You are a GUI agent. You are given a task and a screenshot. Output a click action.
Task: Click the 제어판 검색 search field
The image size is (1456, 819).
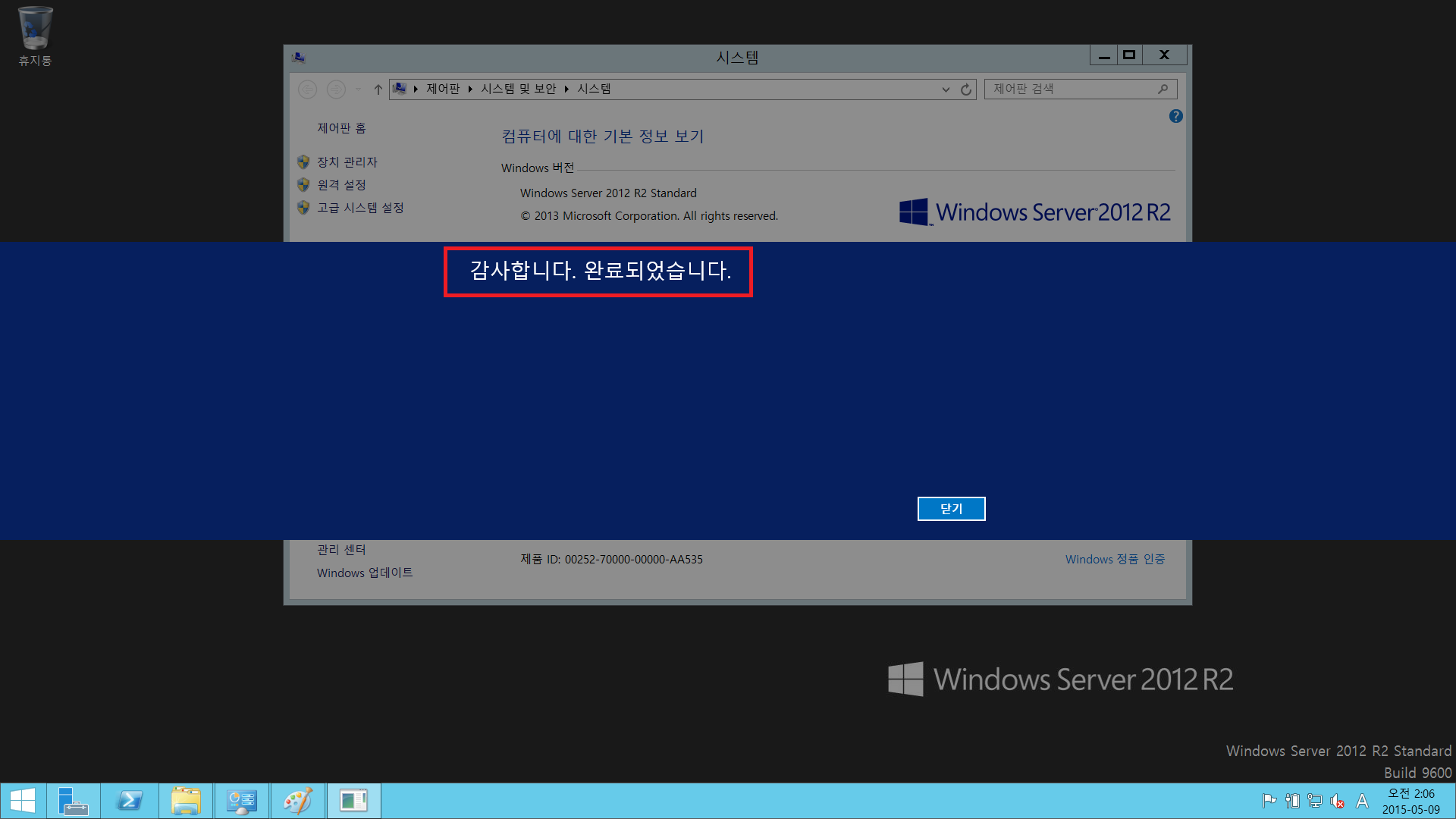(1080, 89)
